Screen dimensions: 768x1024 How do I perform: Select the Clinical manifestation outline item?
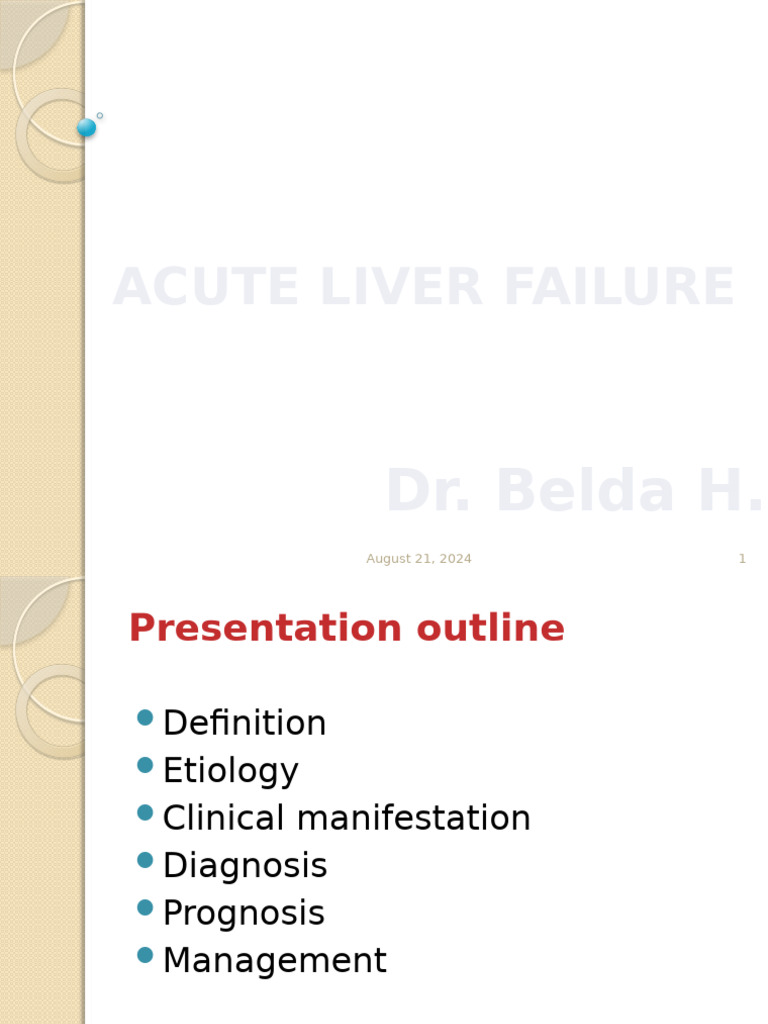point(346,818)
